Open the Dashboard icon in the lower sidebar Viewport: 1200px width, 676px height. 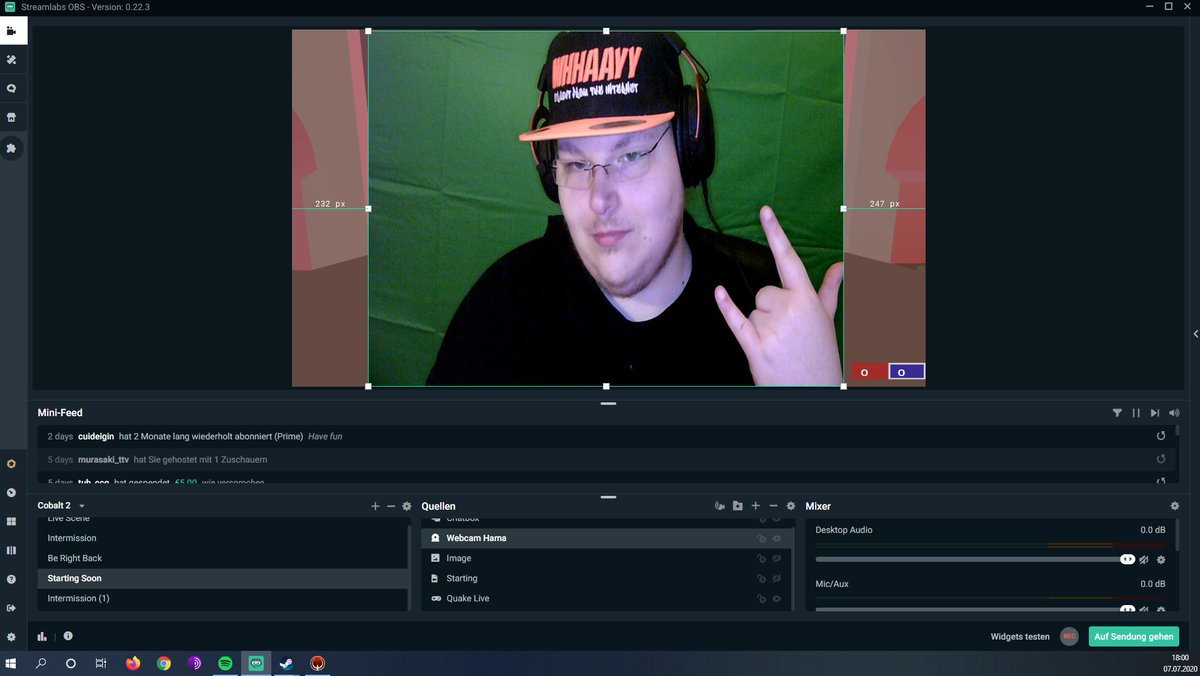(x=11, y=493)
